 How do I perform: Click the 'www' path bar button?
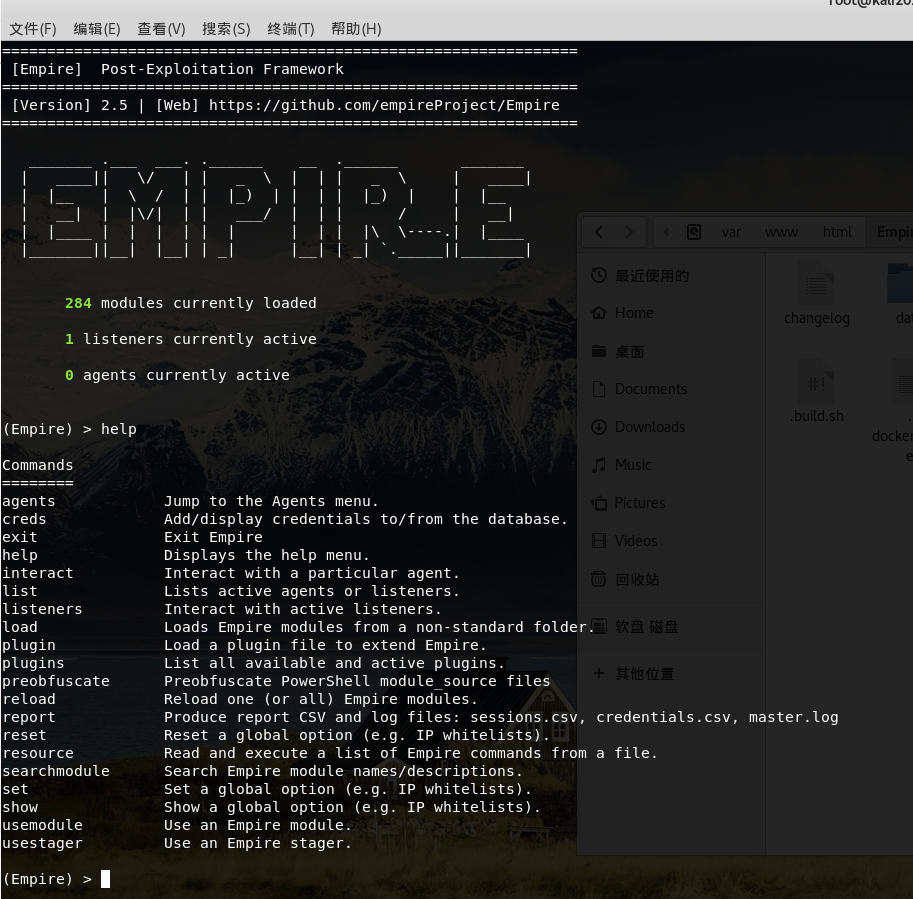click(x=781, y=232)
